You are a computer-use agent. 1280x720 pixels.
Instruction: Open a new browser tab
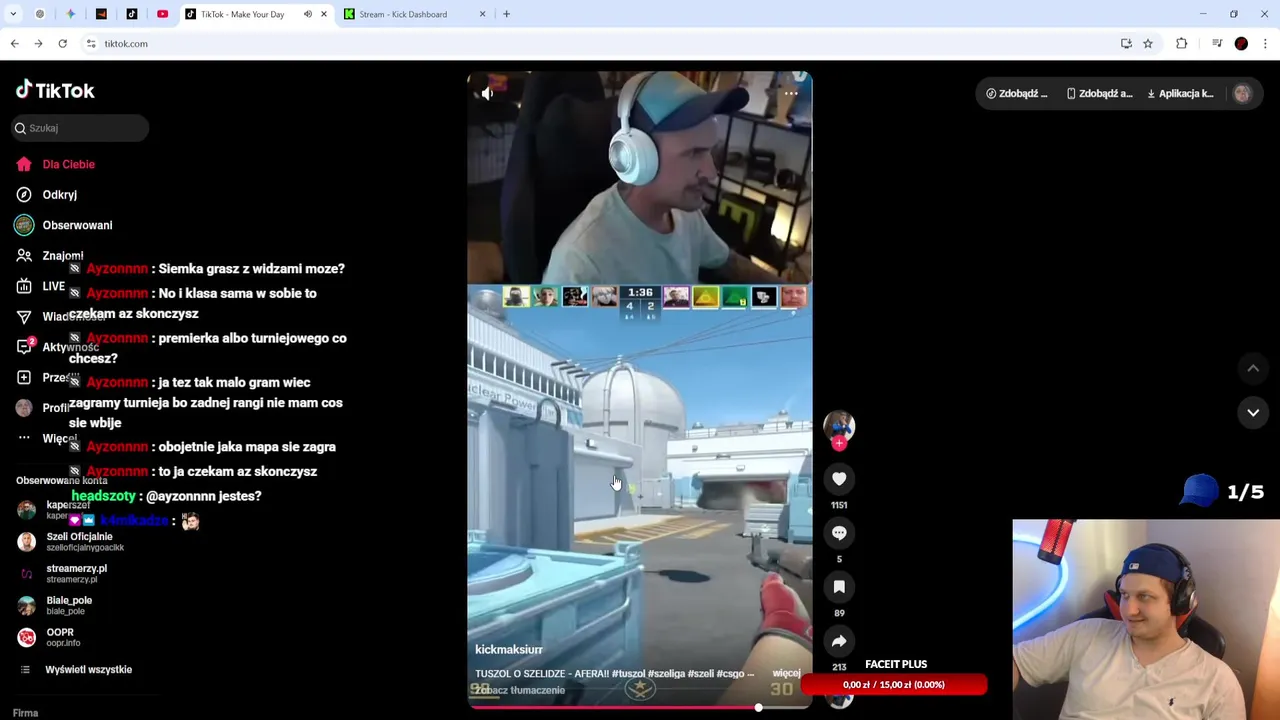tap(506, 14)
